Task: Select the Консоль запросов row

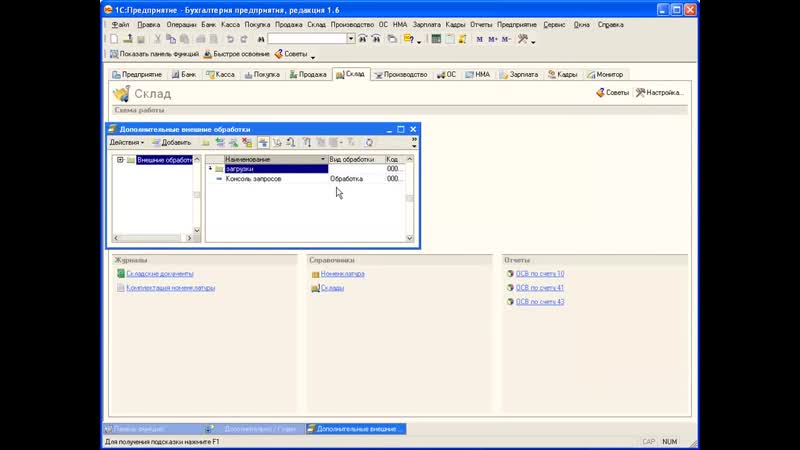Action: point(305,179)
